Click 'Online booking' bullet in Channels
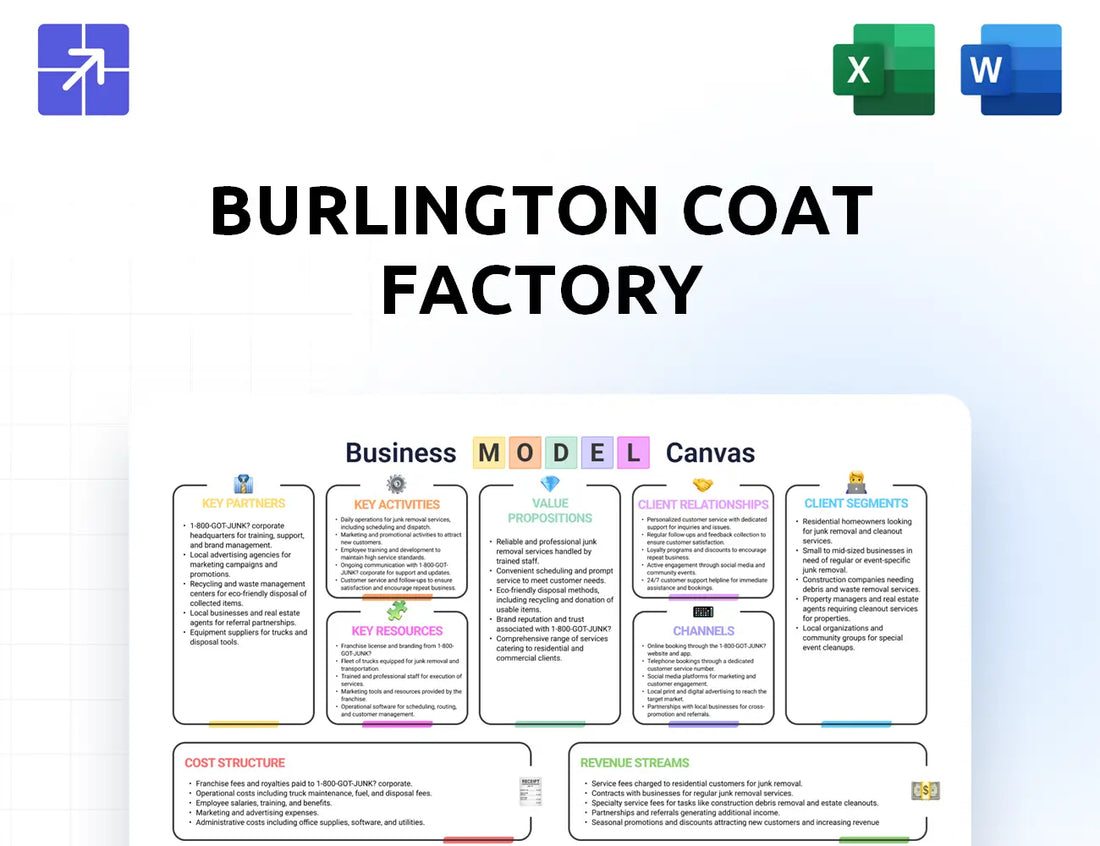Viewport: 1100px width, 846px height. 704,649
